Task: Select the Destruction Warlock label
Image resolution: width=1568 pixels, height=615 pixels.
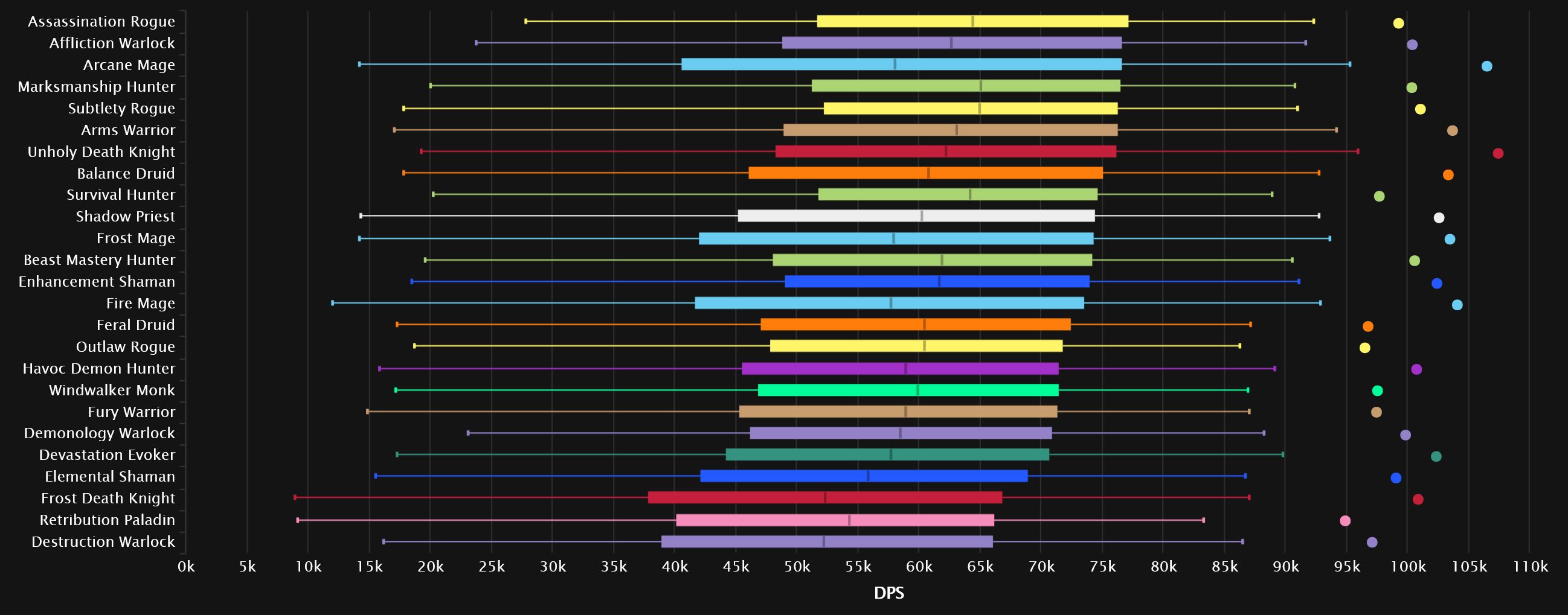Action: click(x=103, y=541)
